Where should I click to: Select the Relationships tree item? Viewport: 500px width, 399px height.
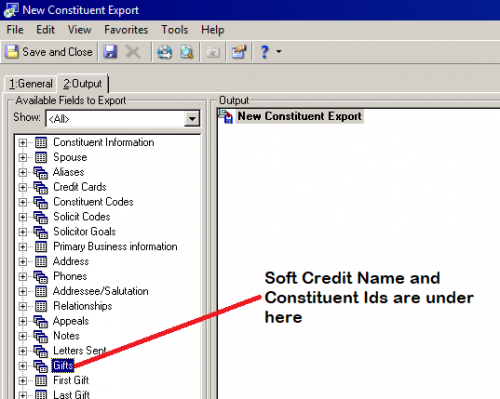point(83,306)
